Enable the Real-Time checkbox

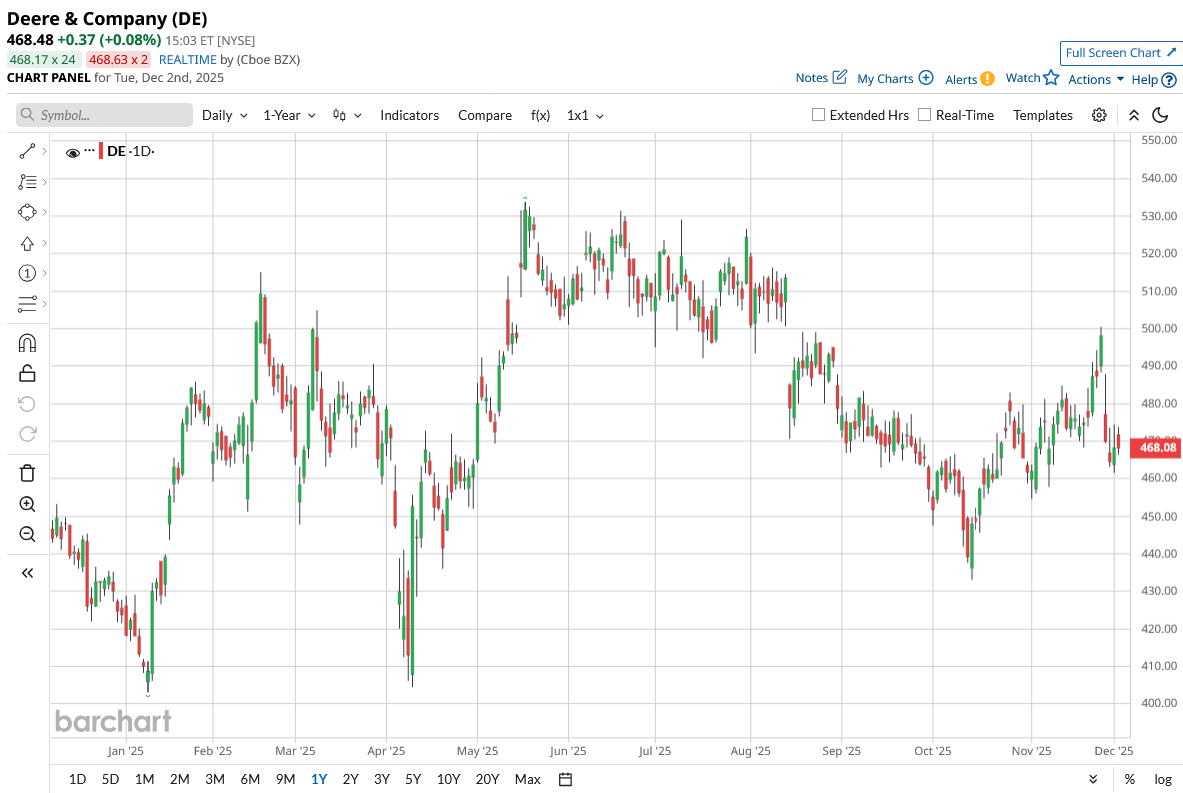coord(924,115)
